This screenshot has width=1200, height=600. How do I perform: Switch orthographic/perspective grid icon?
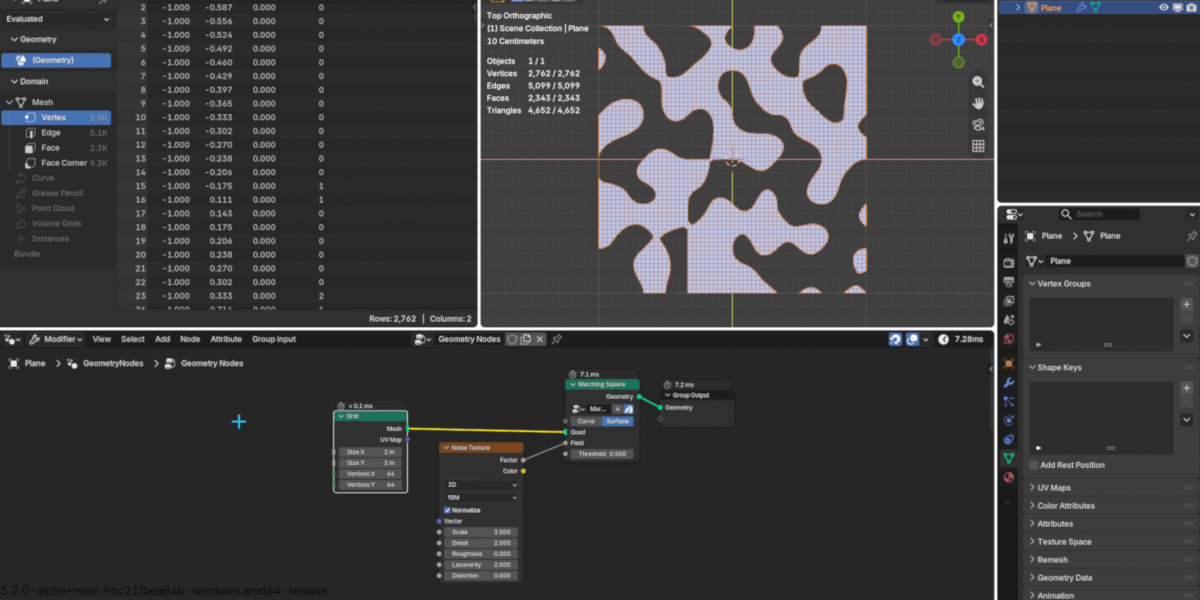tap(978, 146)
